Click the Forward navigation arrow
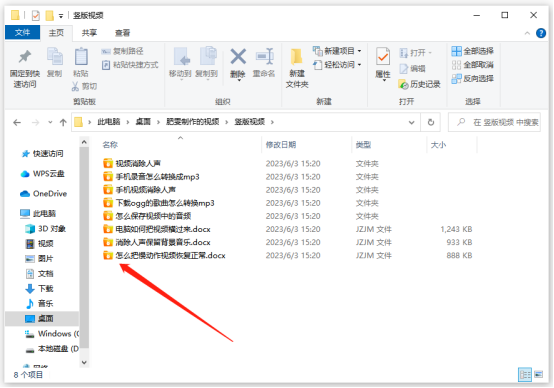The height and width of the screenshot is (388, 554). point(35,123)
